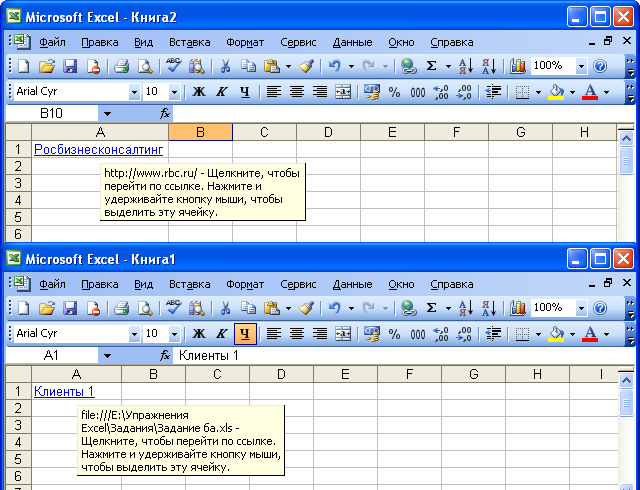Open Данные menu in Книга1 window
Viewport: 640px width, 490px height.
(x=352, y=284)
